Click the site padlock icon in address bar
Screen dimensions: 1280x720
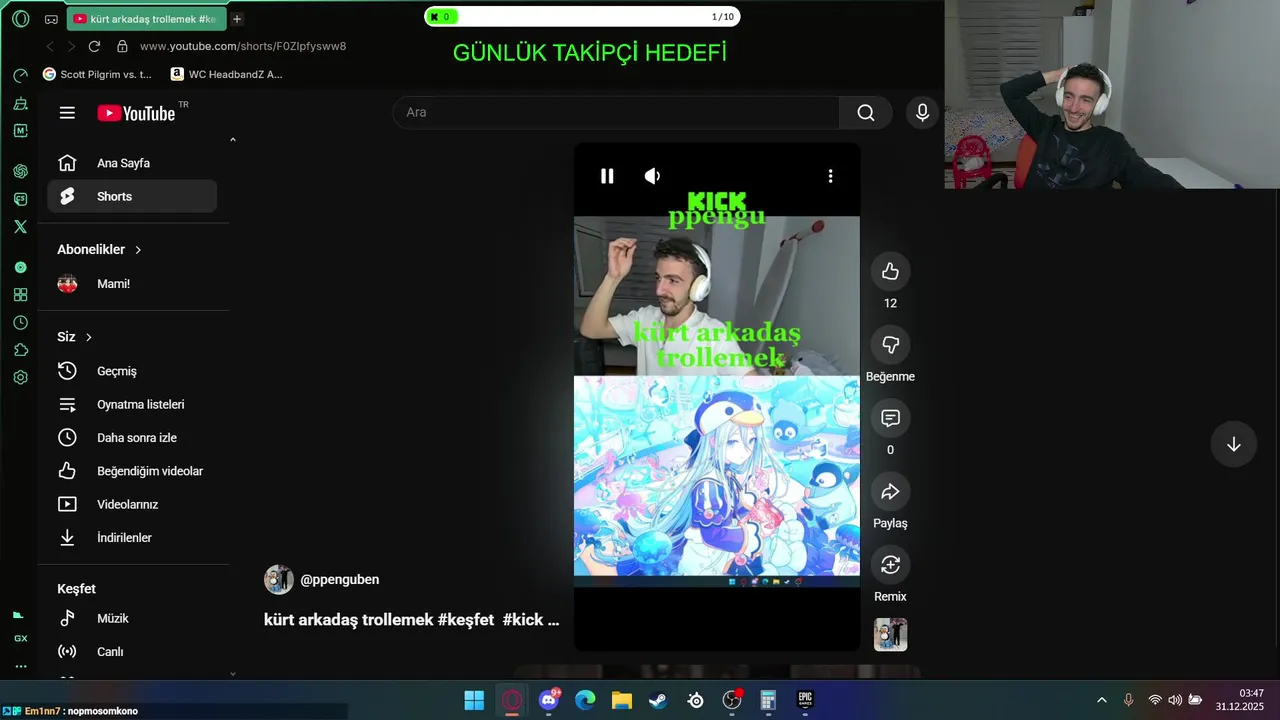coord(122,46)
